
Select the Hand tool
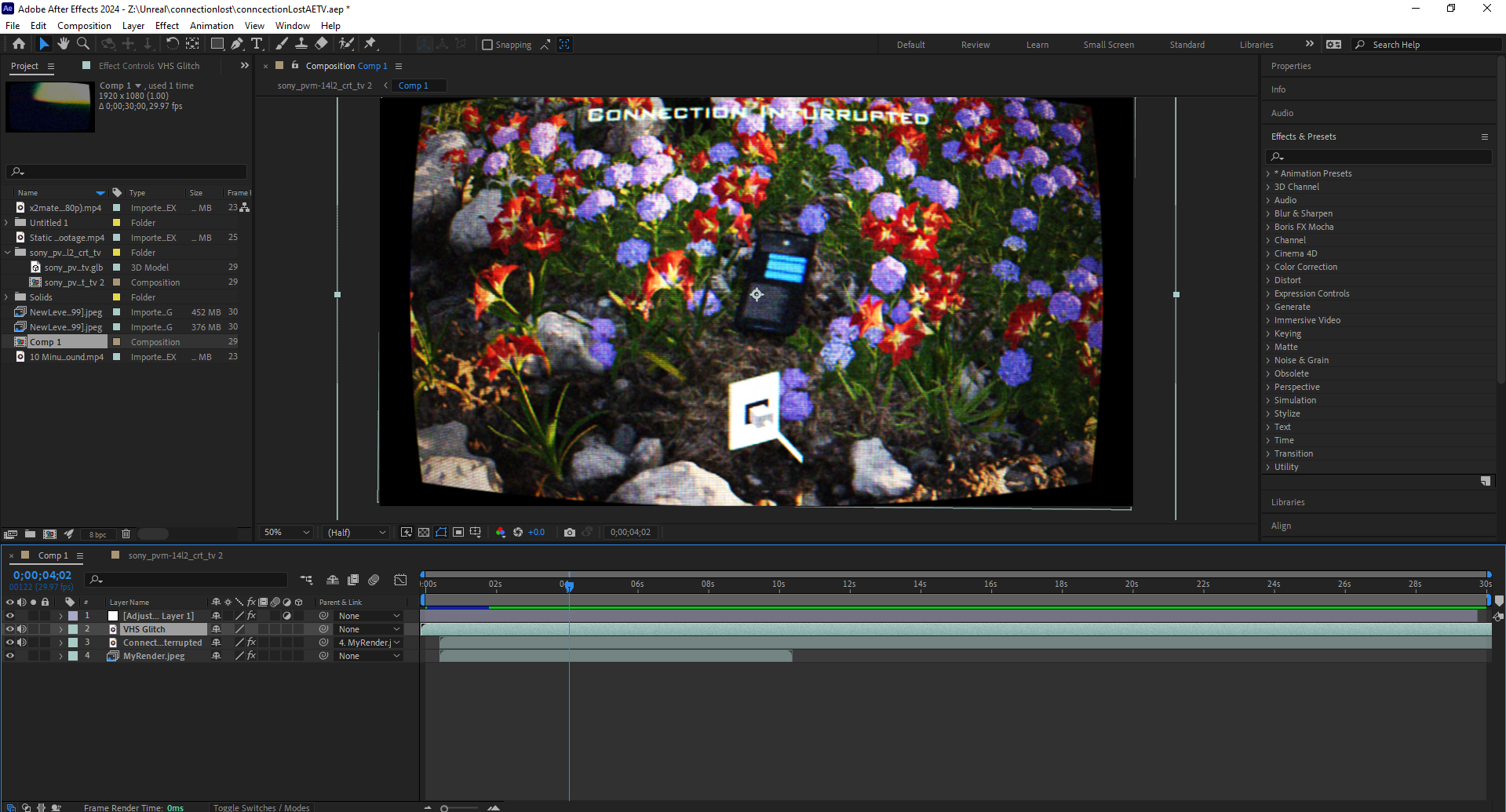click(x=64, y=44)
